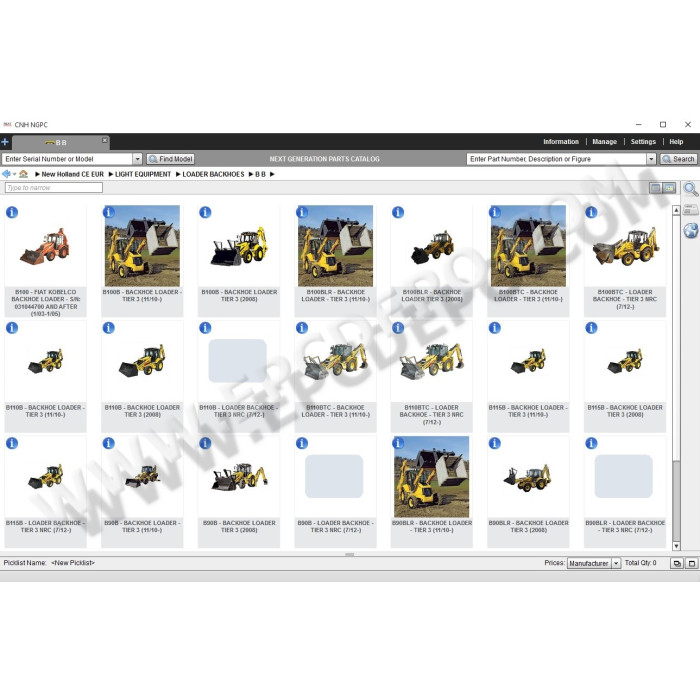Screen dimensions: 700x700
Task: Navigate to New Holland CE EUR breadcrumb
Action: coord(72,174)
